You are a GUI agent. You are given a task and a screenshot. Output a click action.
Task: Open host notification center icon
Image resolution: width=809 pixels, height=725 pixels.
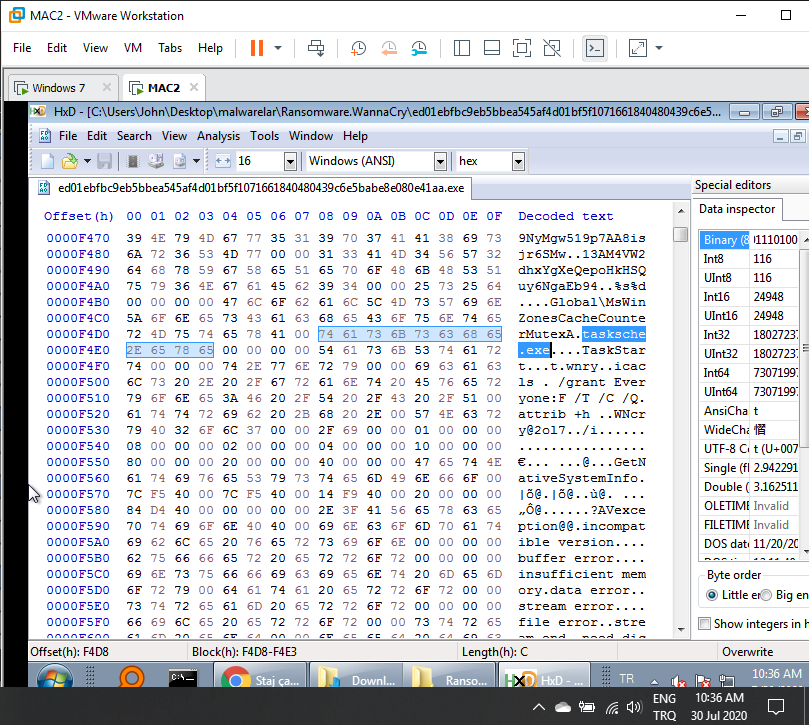click(x=775, y=706)
